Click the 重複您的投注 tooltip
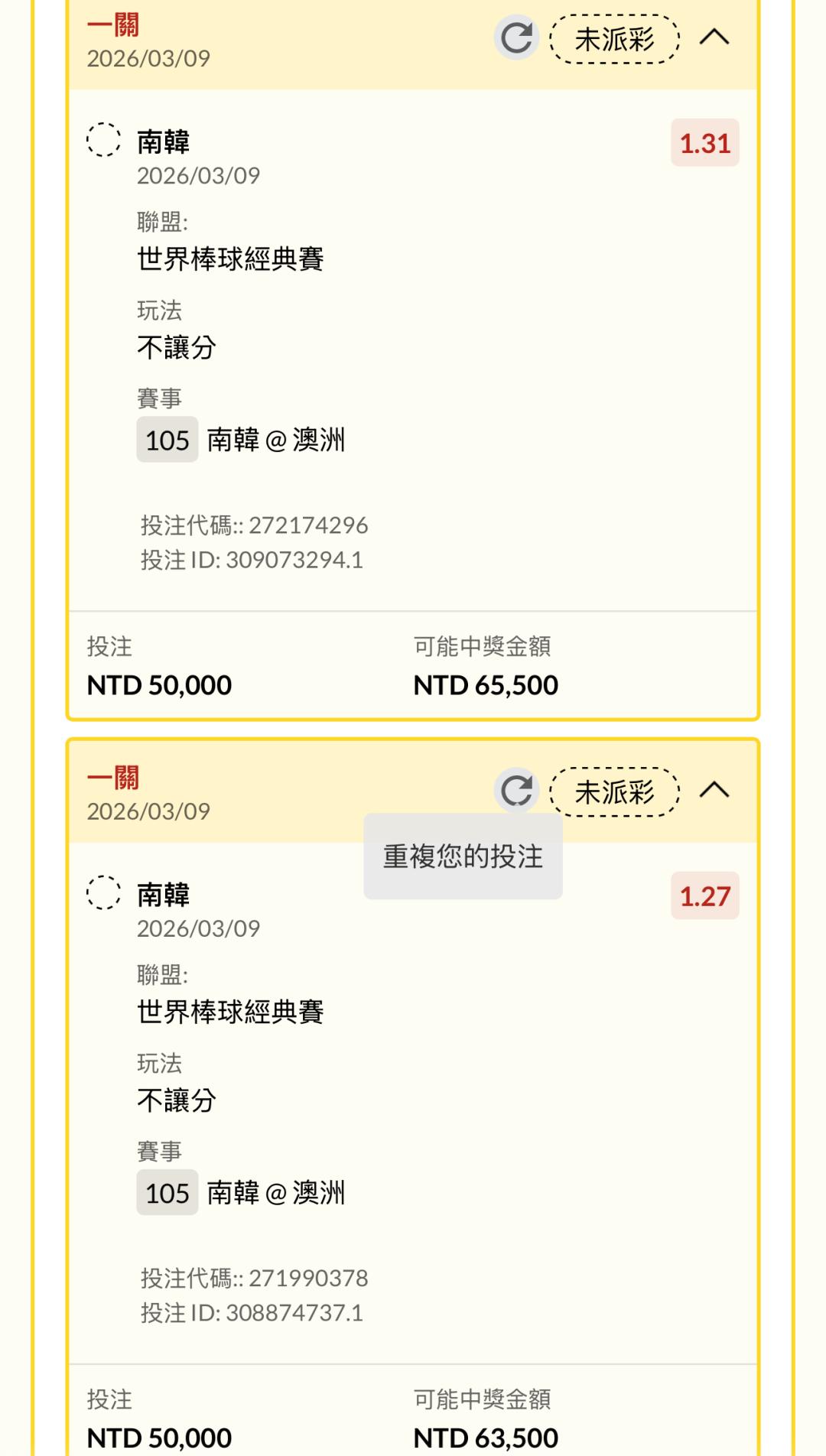The width and height of the screenshot is (826, 1456). tap(463, 856)
